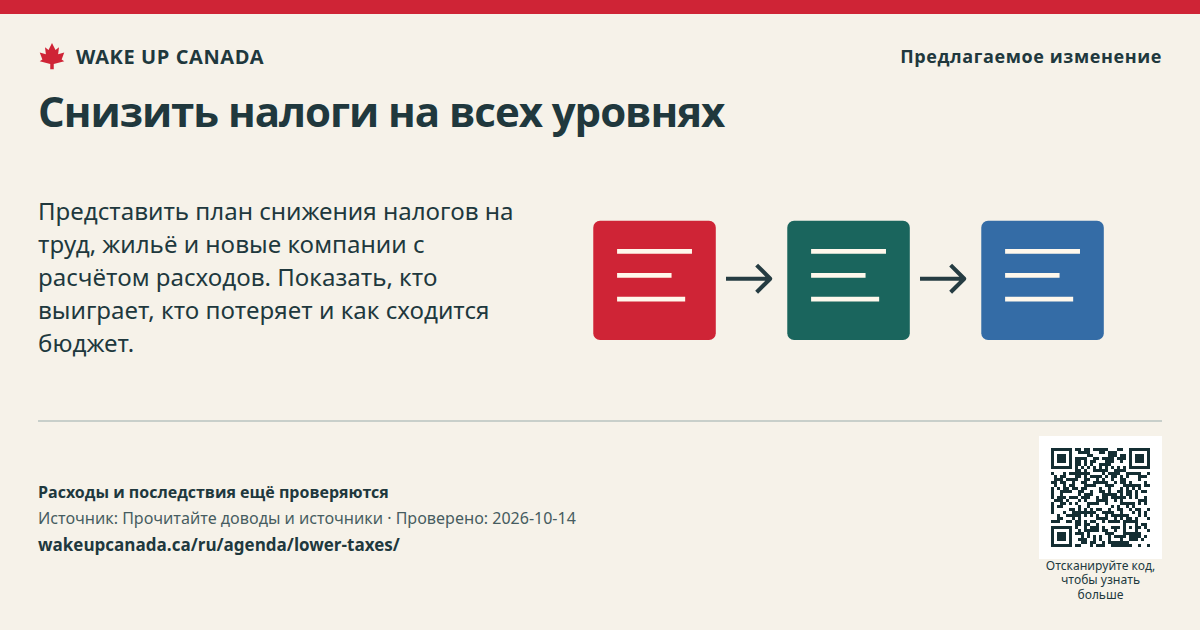
Task: Click the QR code image
Action: (x=1100, y=497)
